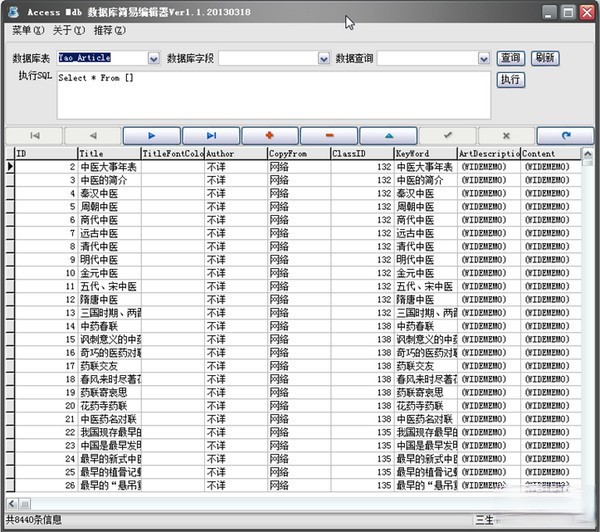Click the 刷新 button
Viewport: 600px width, 532px height.
click(x=544, y=59)
